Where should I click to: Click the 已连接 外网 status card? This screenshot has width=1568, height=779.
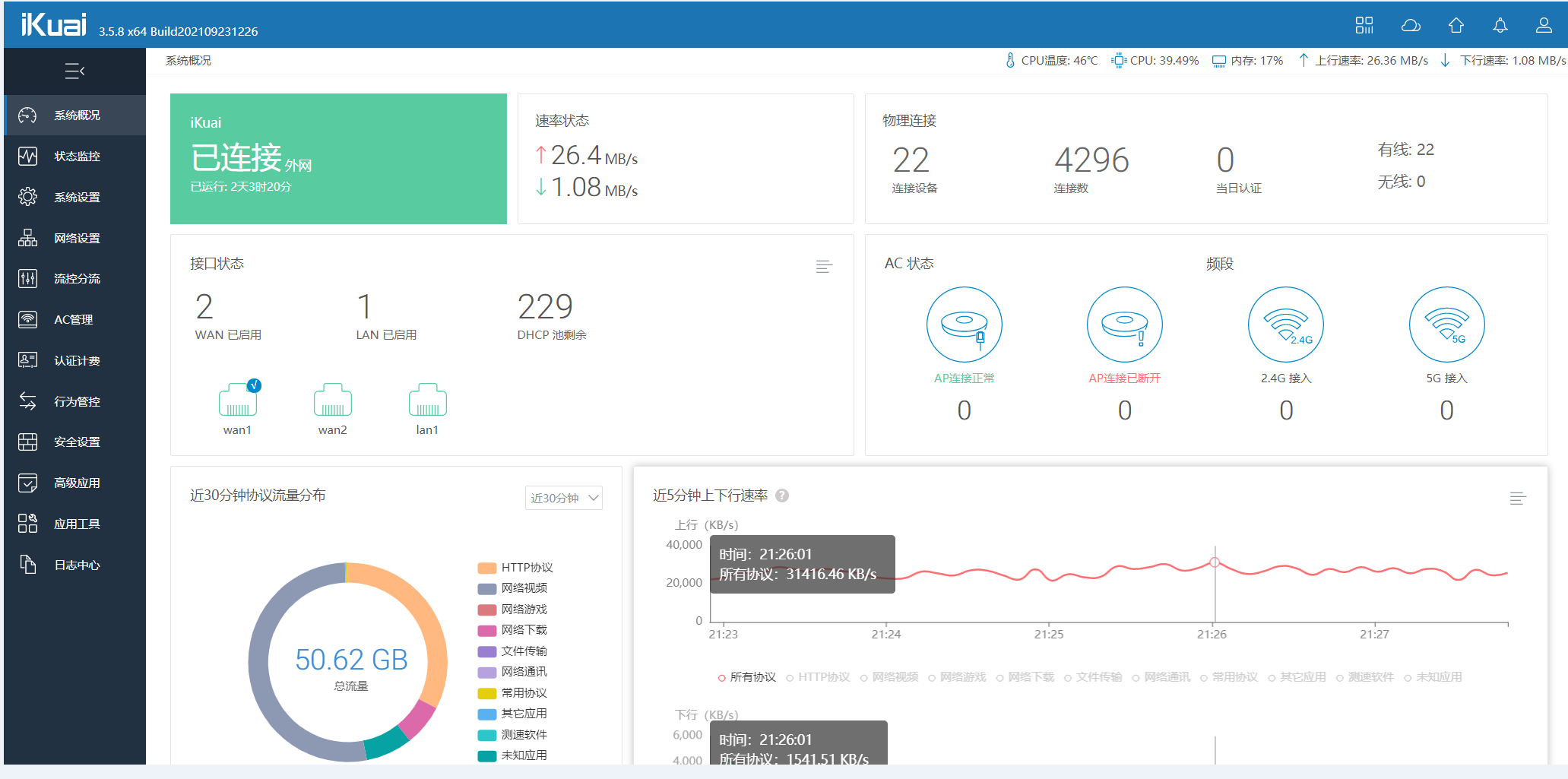point(338,159)
